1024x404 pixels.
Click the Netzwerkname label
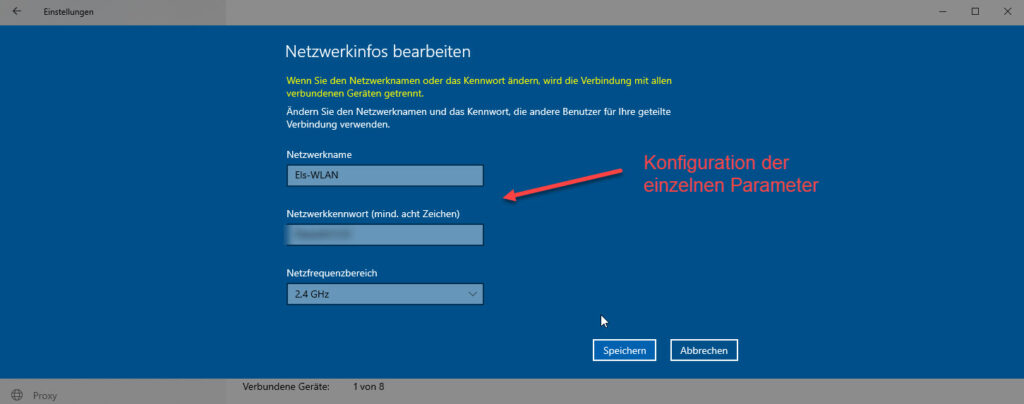click(x=319, y=155)
